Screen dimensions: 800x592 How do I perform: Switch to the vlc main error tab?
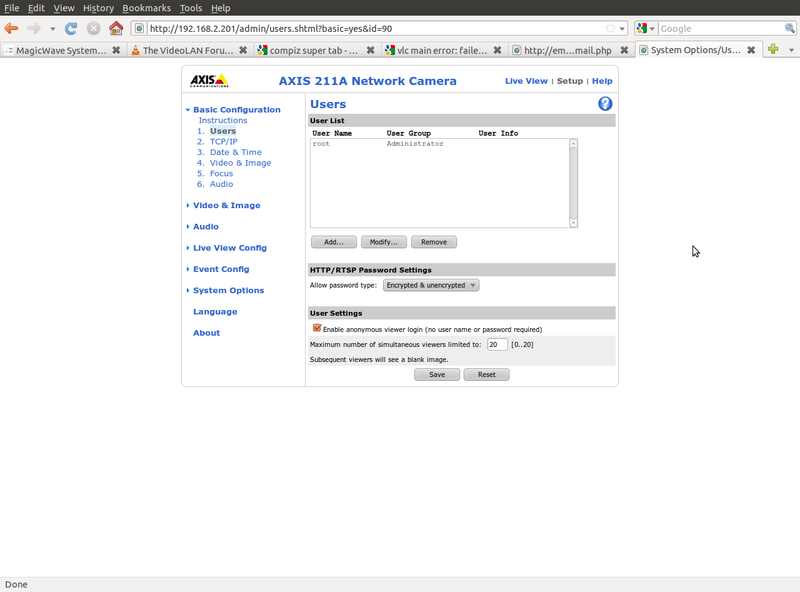click(x=443, y=50)
